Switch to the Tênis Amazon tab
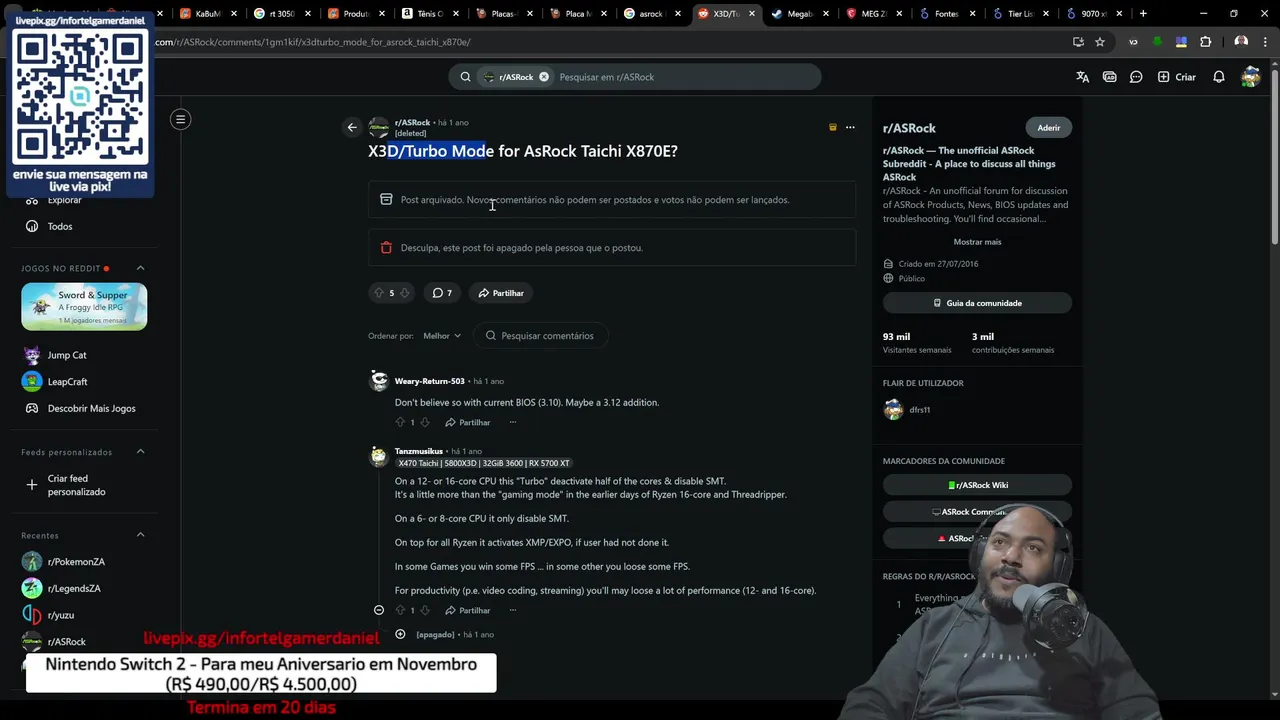1280x720 pixels. pyautogui.click(x=429, y=14)
